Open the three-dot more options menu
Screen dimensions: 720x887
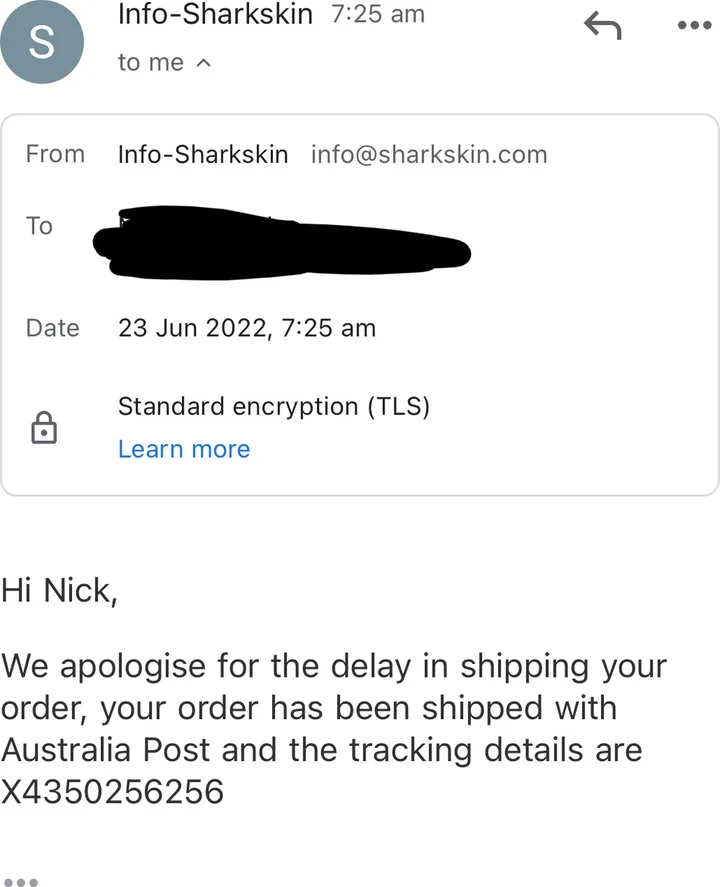(x=693, y=26)
